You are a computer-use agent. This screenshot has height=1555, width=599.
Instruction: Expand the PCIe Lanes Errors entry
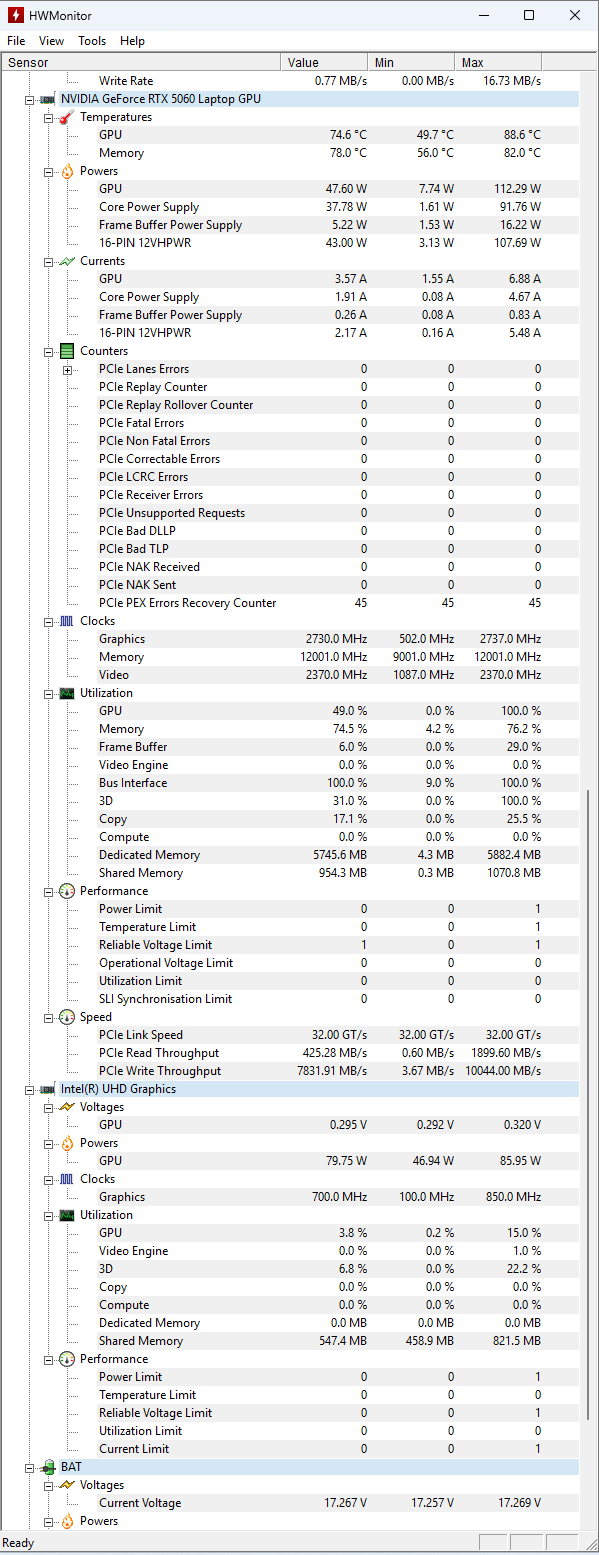[x=67, y=369]
